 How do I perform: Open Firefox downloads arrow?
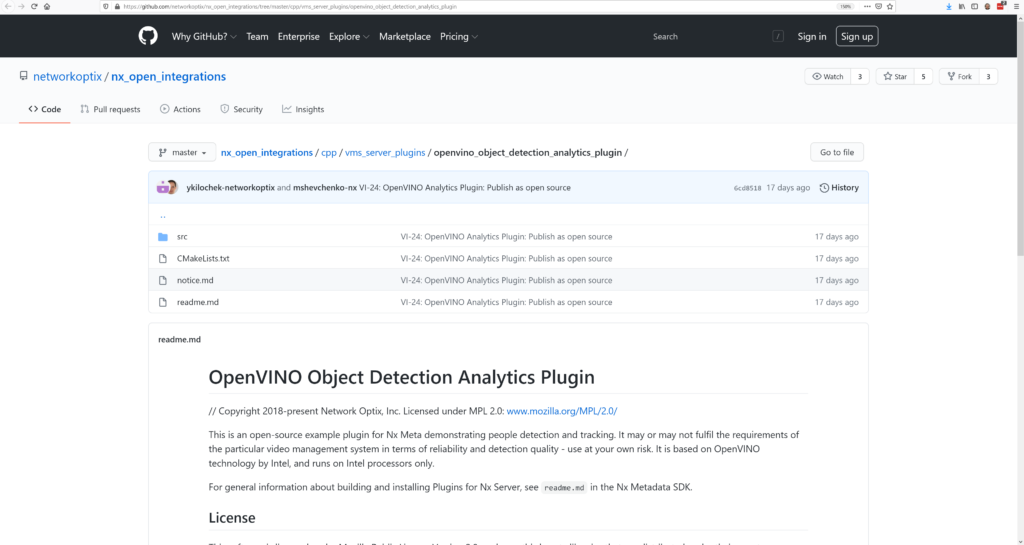pyautogui.click(x=949, y=7)
